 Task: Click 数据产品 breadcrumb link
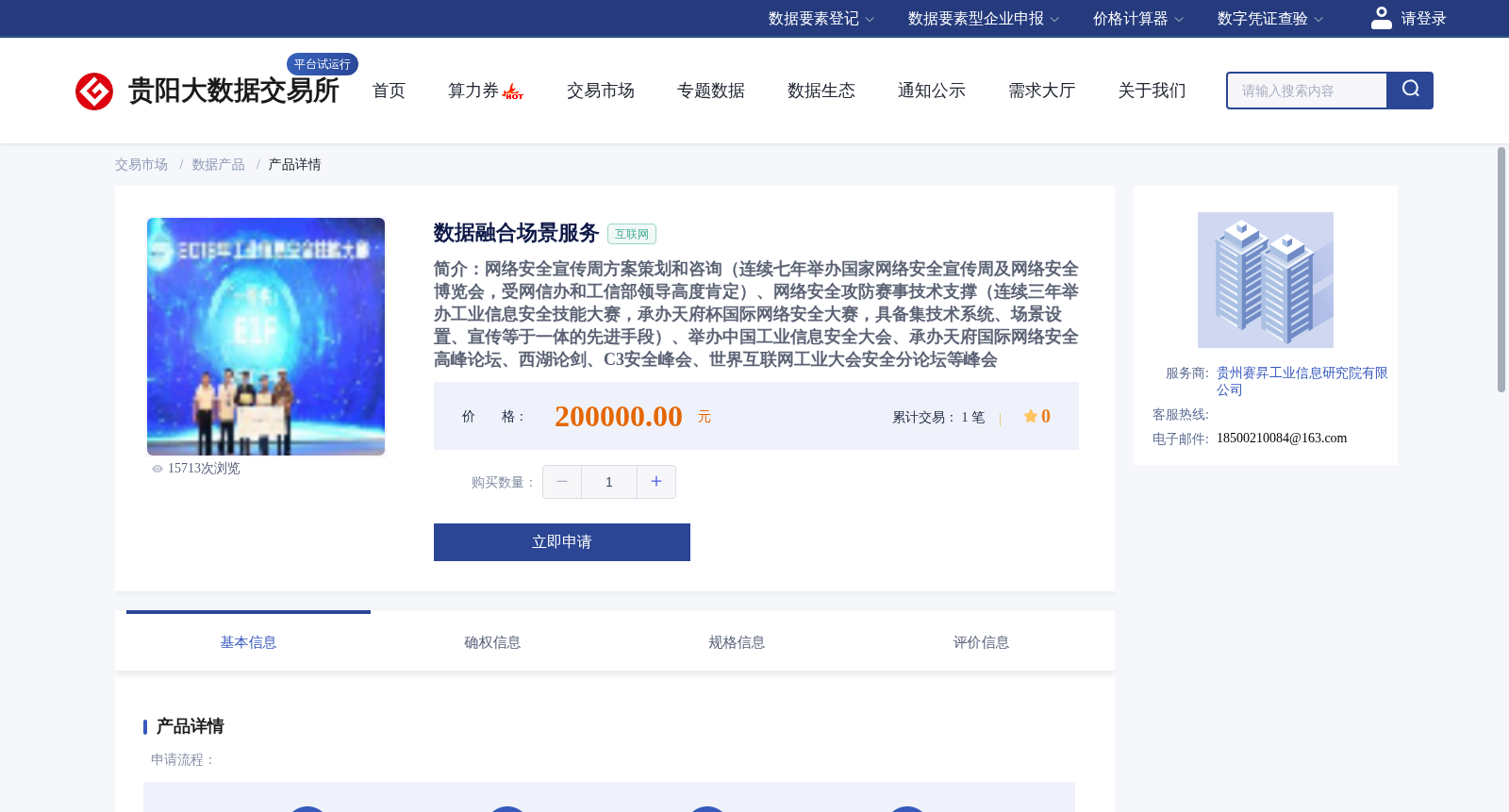(x=219, y=165)
